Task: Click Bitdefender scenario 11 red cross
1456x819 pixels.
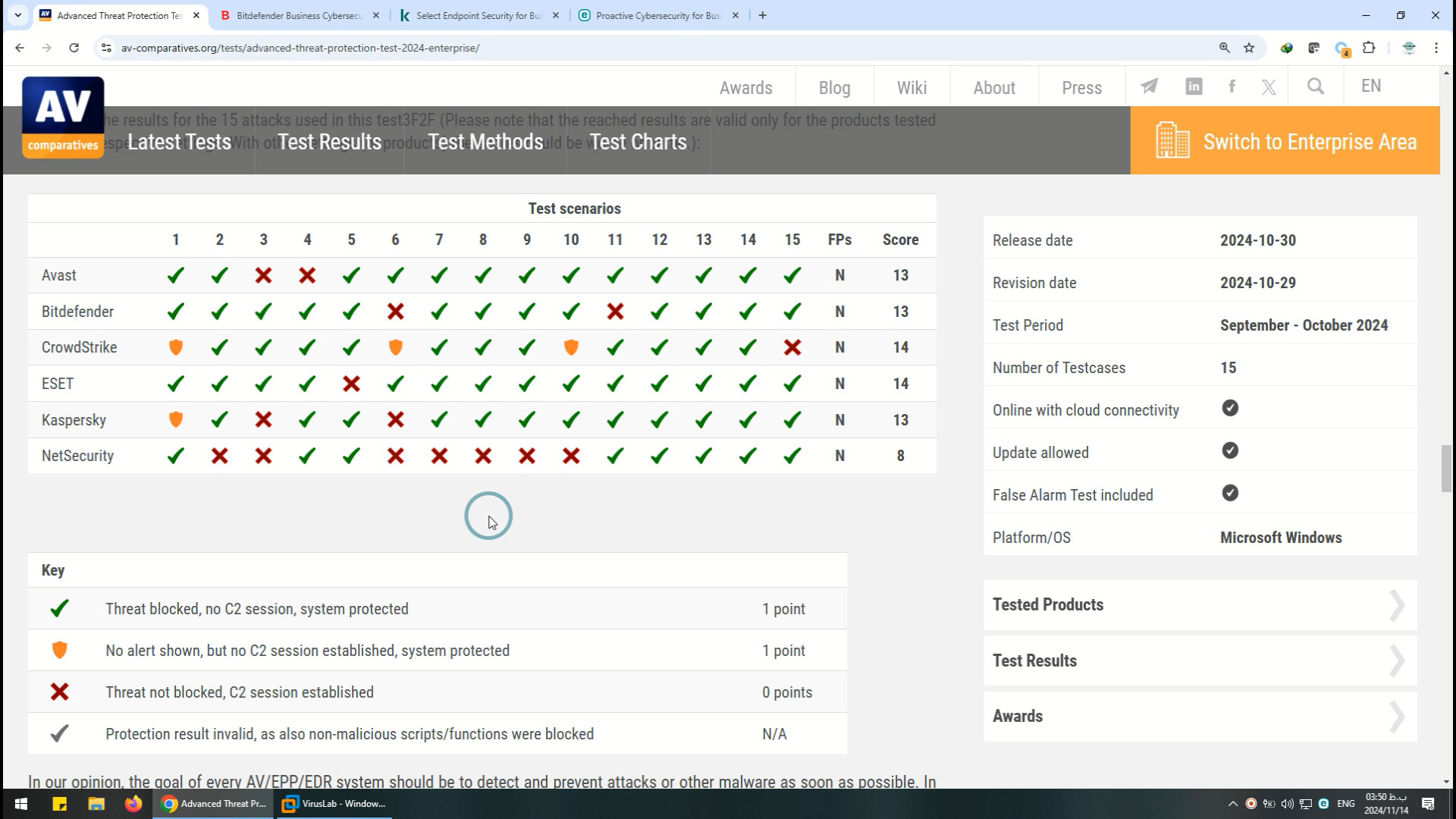Action: tap(615, 312)
